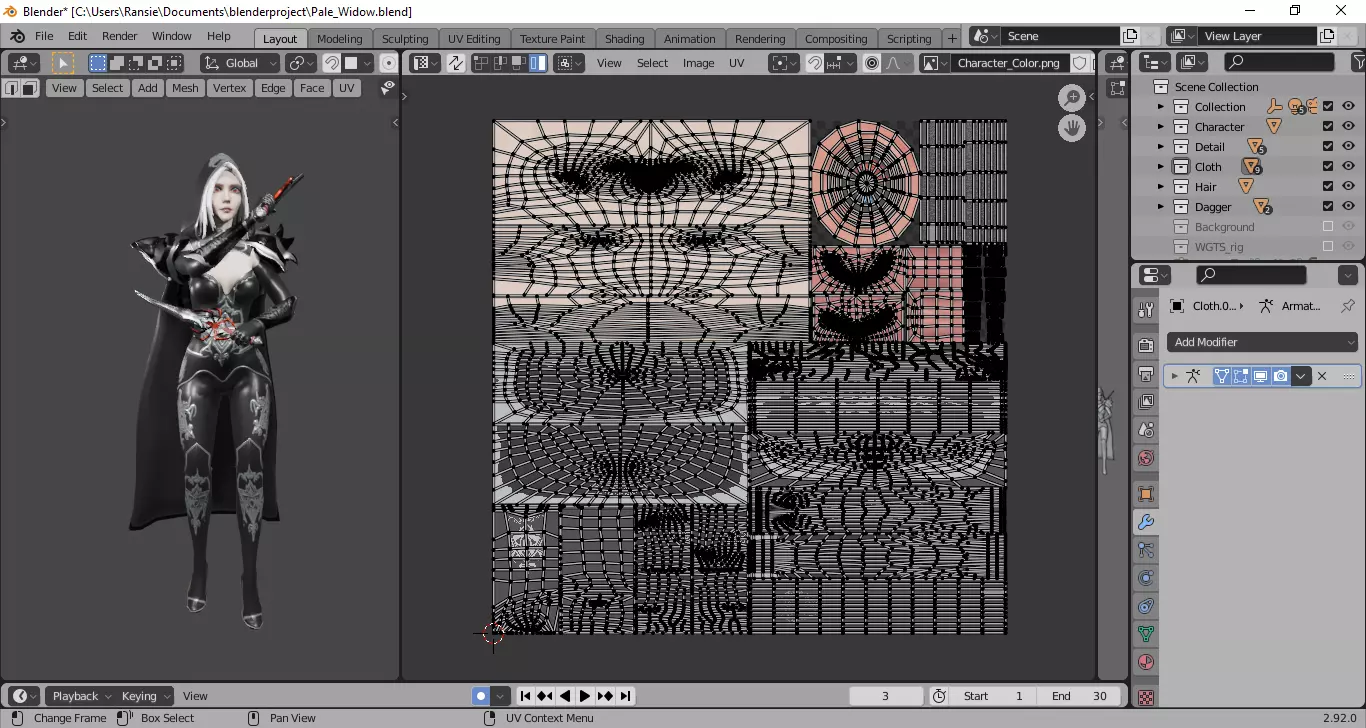Viewport: 1366px width, 728px height.
Task: Open the Scene properties tab icon
Action: point(1146,430)
